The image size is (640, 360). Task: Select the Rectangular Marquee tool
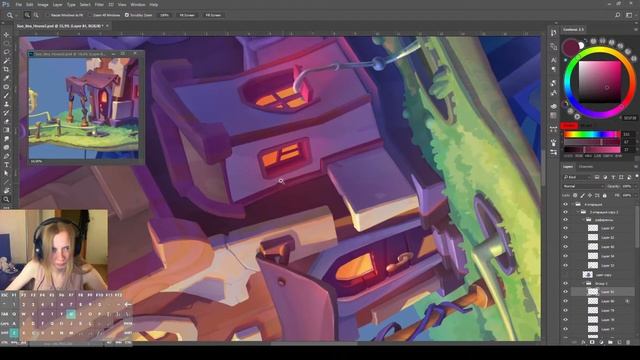point(6,43)
